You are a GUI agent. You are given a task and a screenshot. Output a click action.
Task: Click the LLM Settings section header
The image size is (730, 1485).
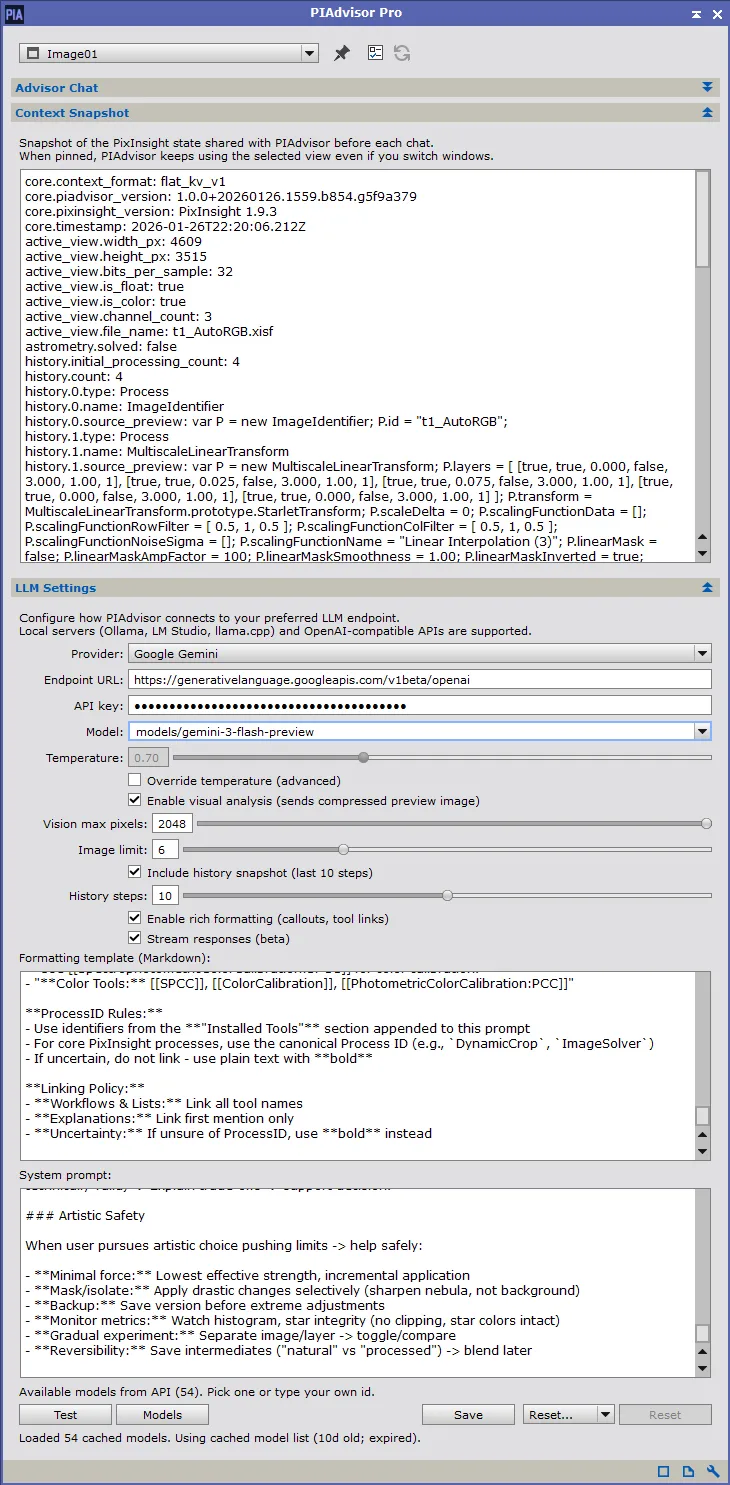tap(365, 588)
